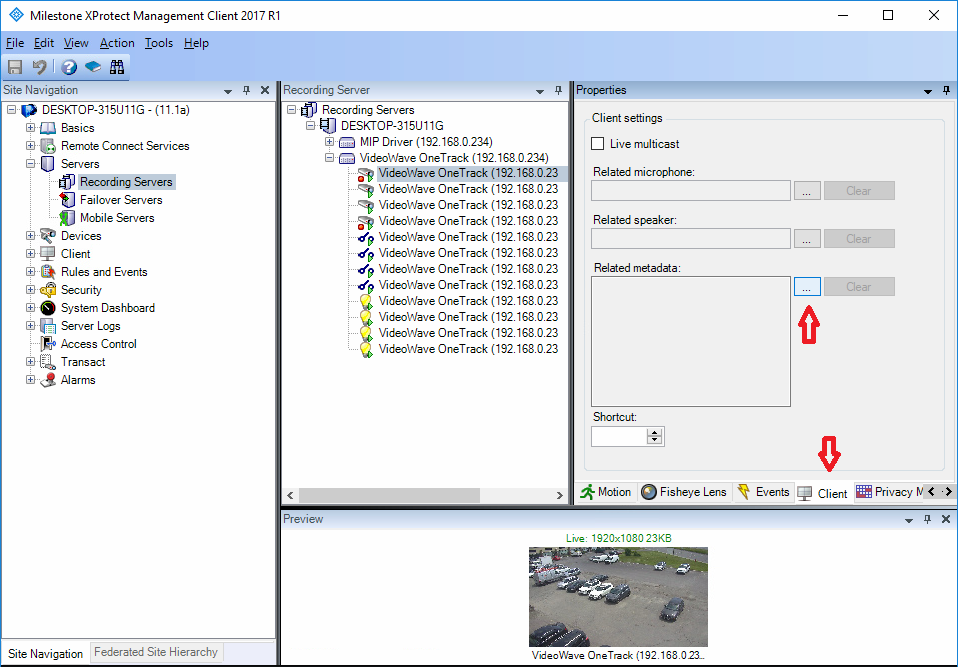
Task: Expand the Rules and Events node
Action: coord(30,272)
